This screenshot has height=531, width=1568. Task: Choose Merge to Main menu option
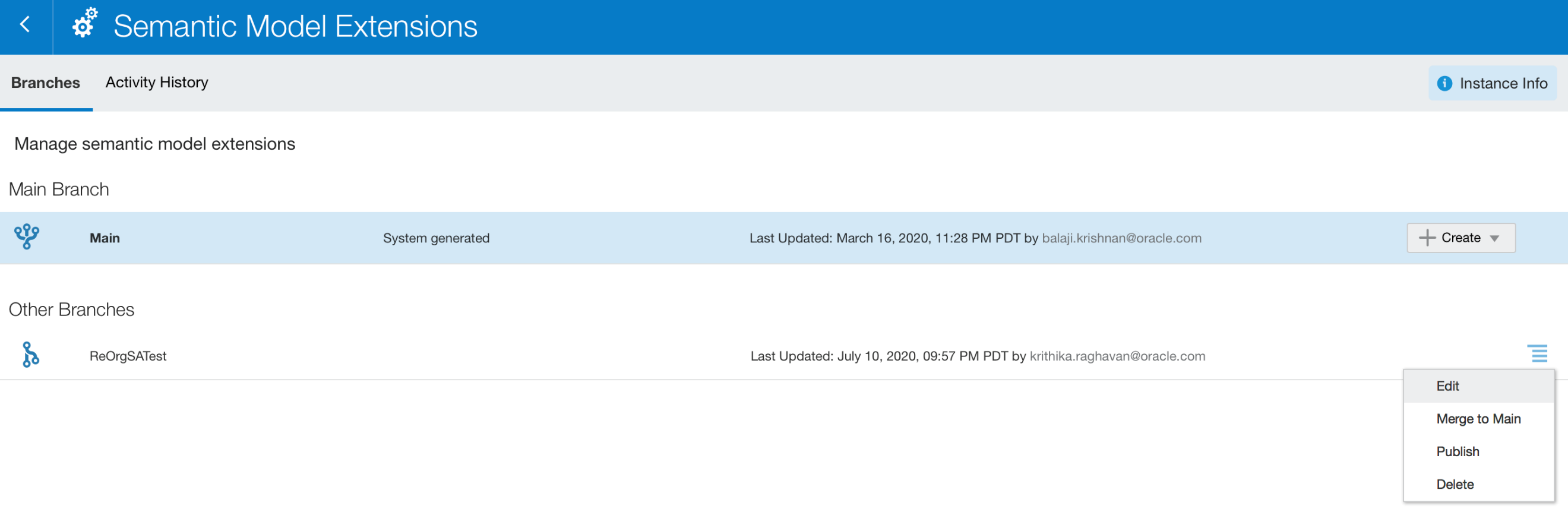tap(1478, 419)
